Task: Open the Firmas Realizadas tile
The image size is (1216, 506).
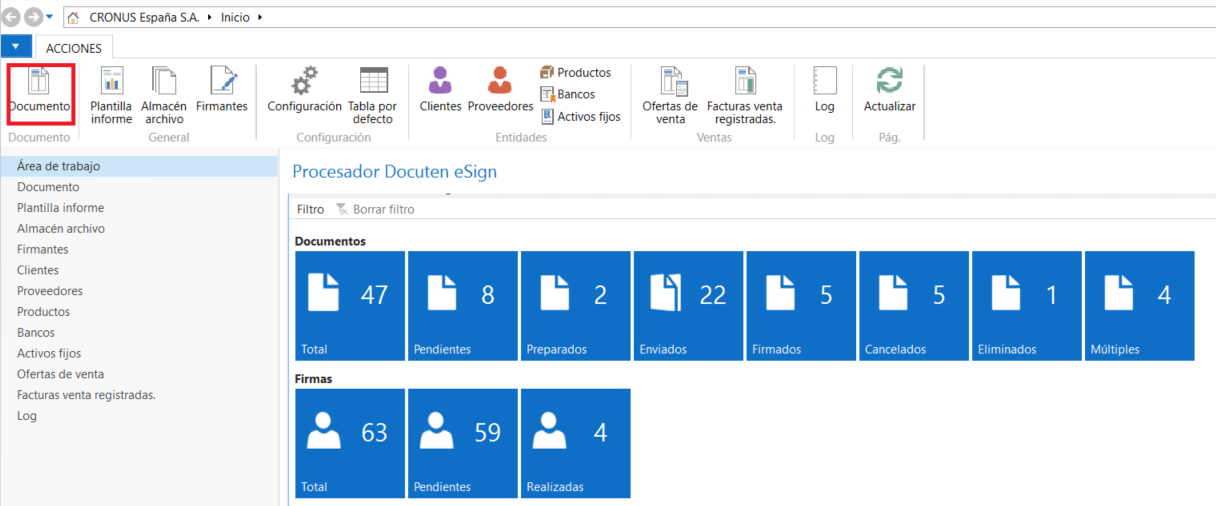Action: [x=576, y=443]
